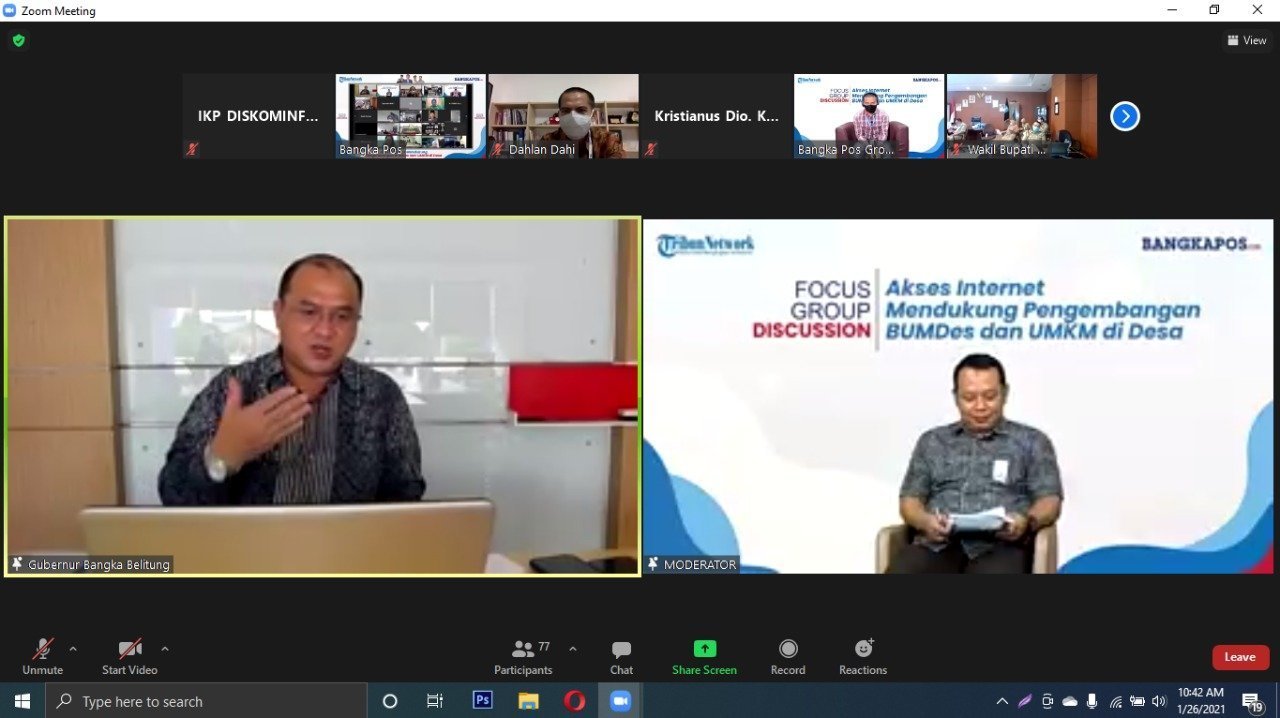
Task: Expand audio options arrow next to Unmute
Action: point(73,649)
